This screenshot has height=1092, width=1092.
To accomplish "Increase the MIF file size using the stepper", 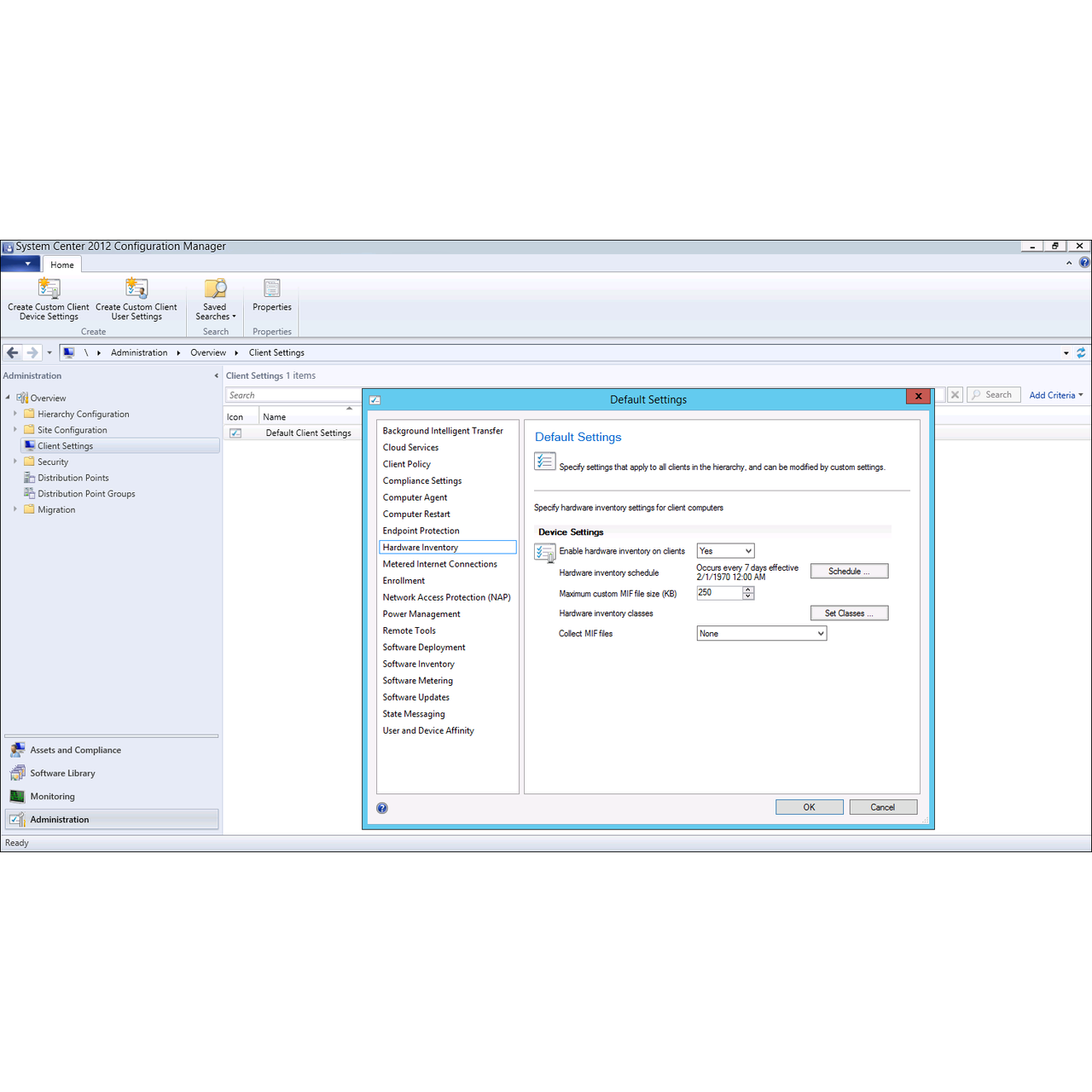I will pyautogui.click(x=748, y=590).
